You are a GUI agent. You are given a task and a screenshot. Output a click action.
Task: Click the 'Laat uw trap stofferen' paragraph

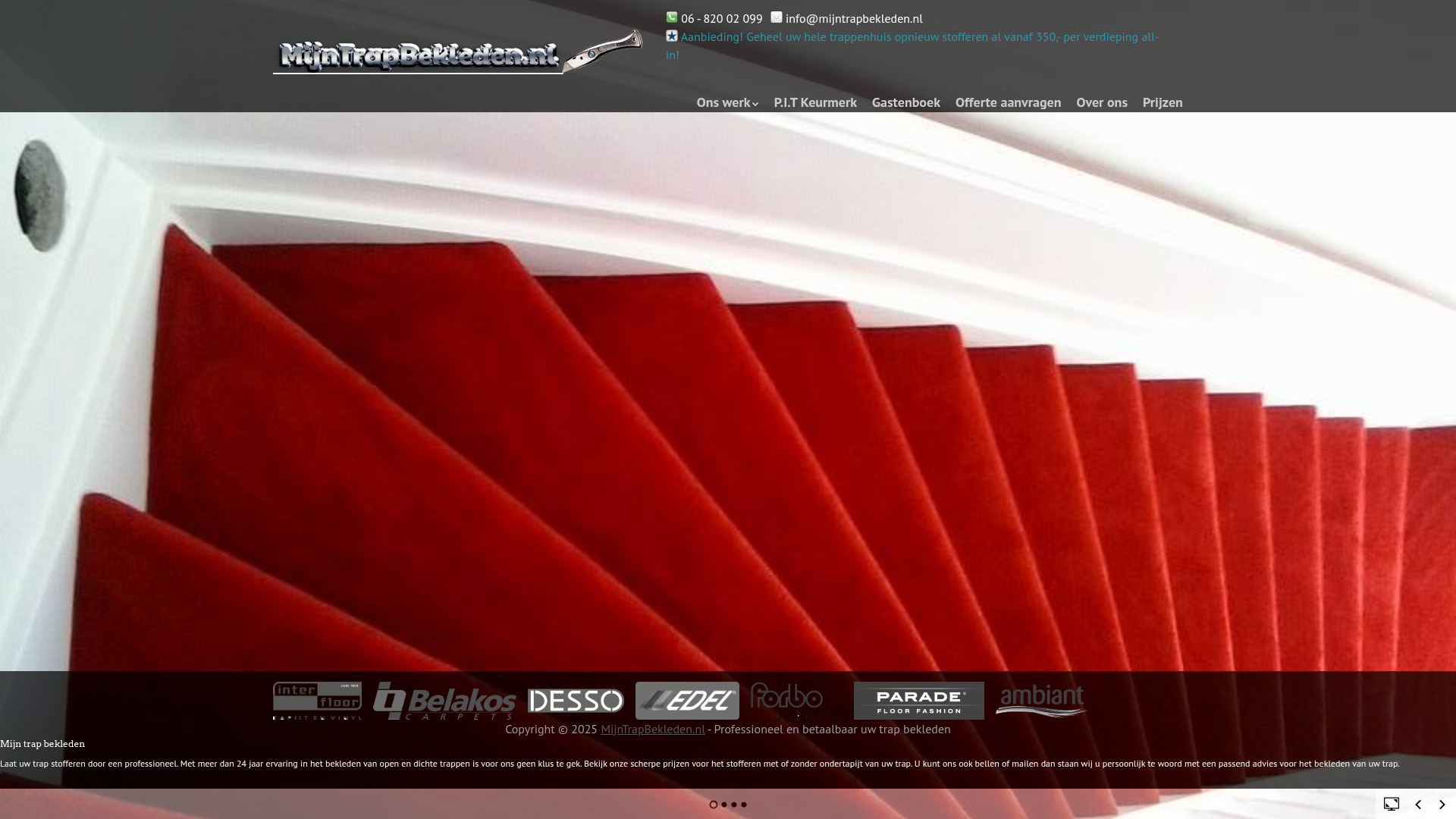coord(700,764)
